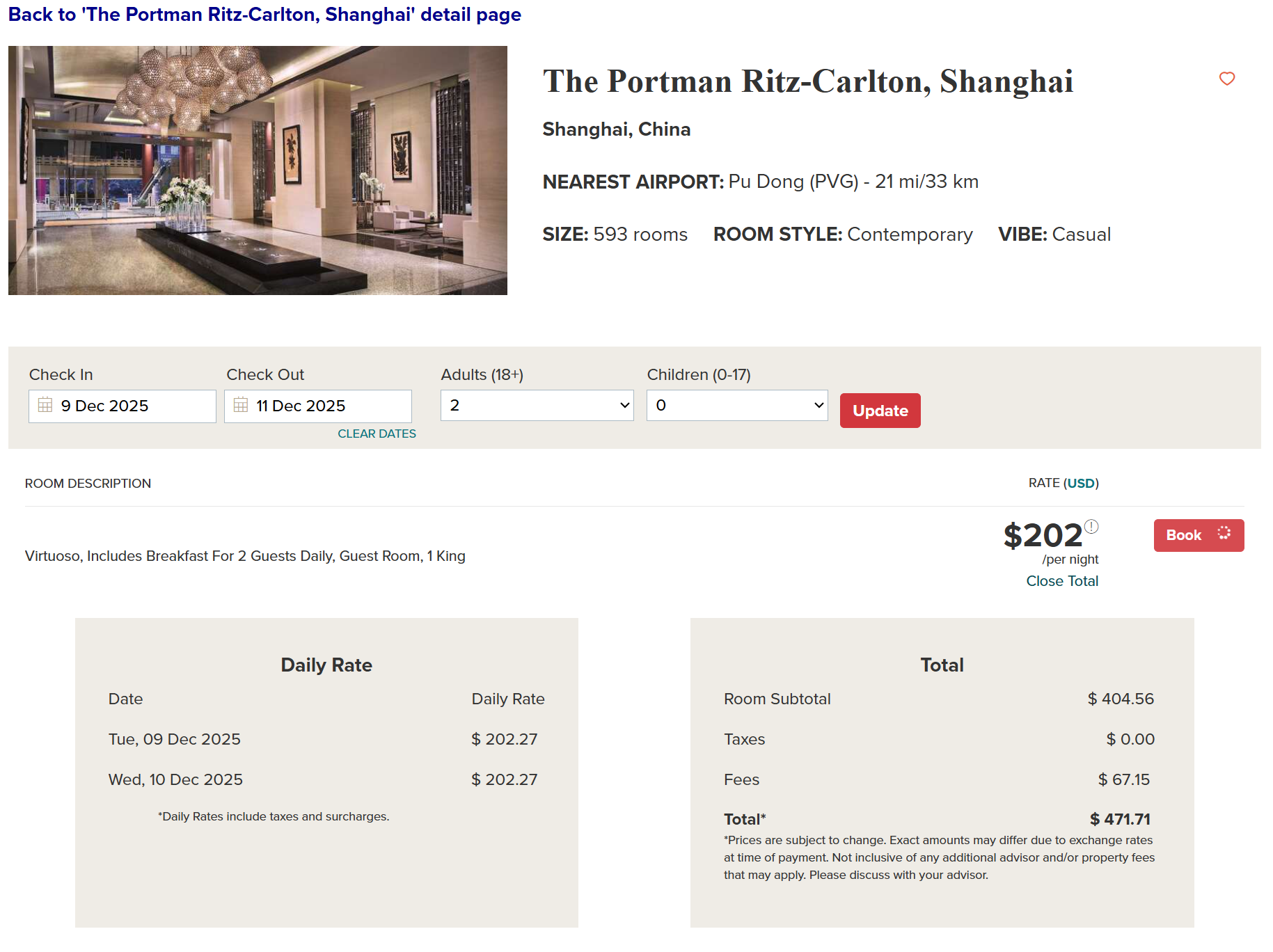The image size is (1273, 952).
Task: Click the CLEAR DATES link
Action: [x=377, y=434]
